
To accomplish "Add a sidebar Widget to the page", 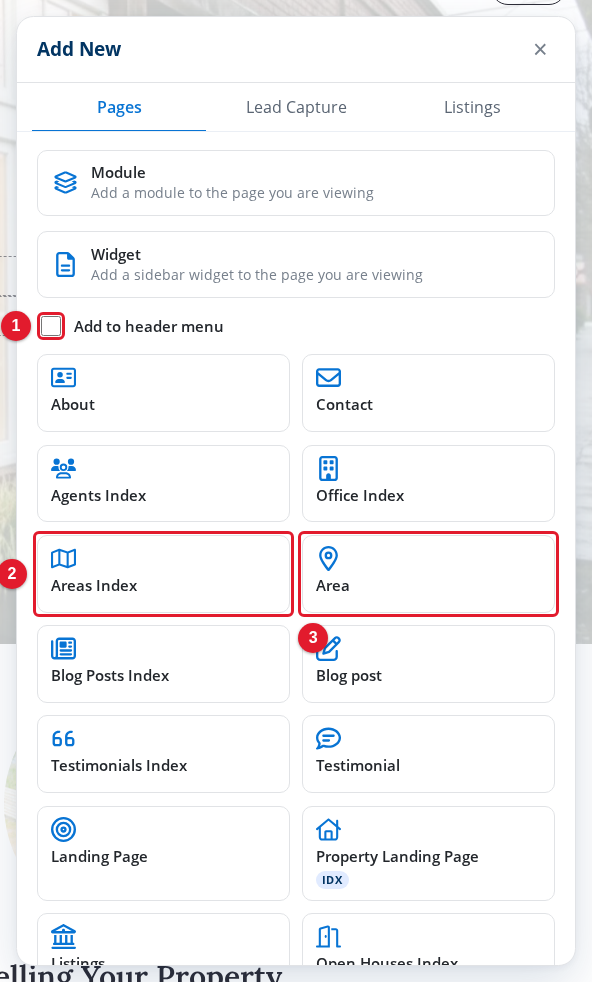I will coord(296,264).
